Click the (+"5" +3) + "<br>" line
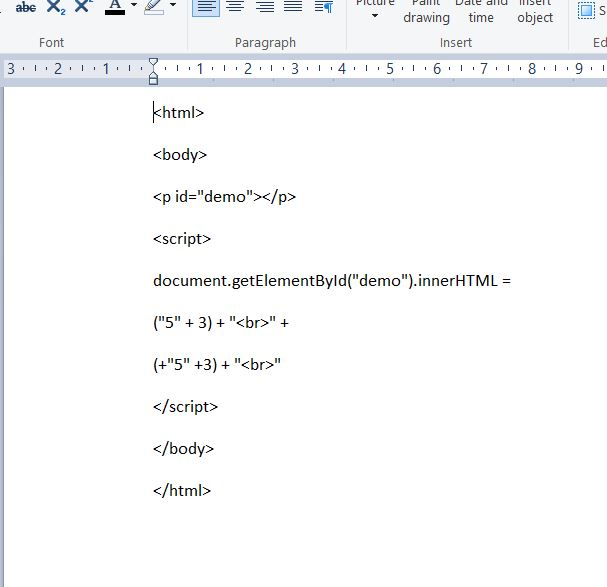607x587 pixels. (x=217, y=365)
